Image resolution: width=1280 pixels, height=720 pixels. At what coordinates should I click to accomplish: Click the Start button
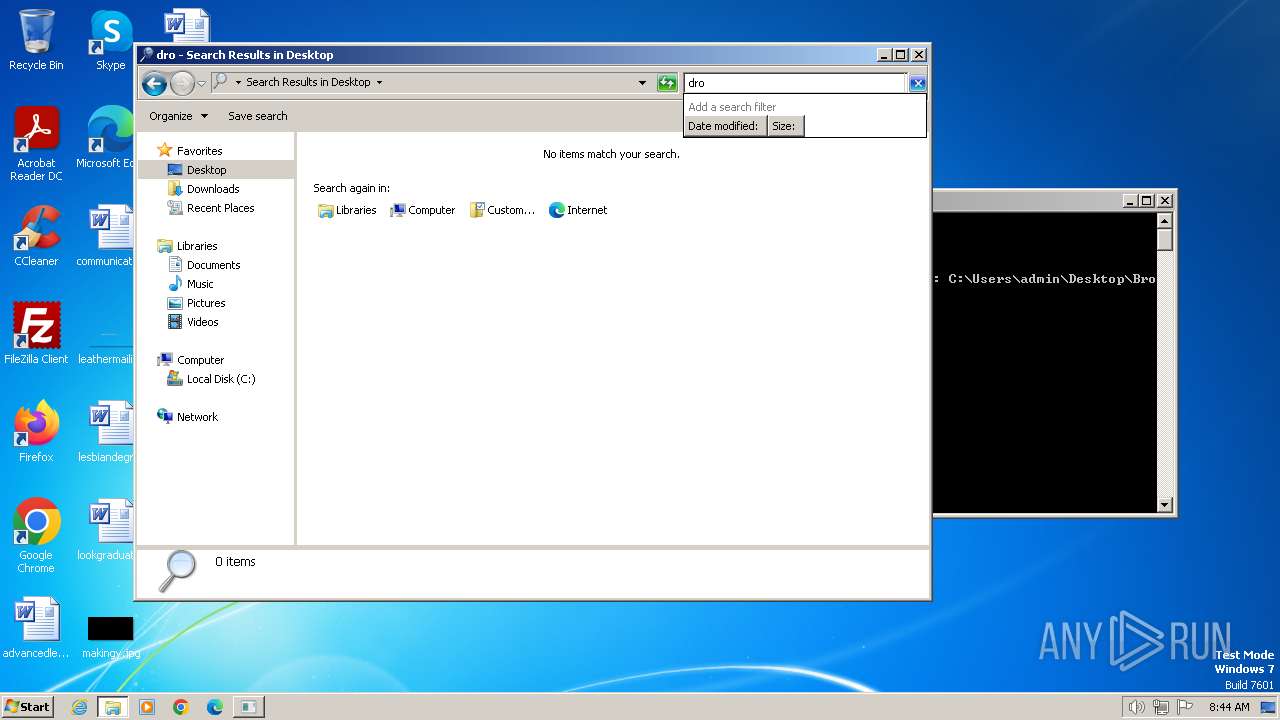(x=27, y=706)
